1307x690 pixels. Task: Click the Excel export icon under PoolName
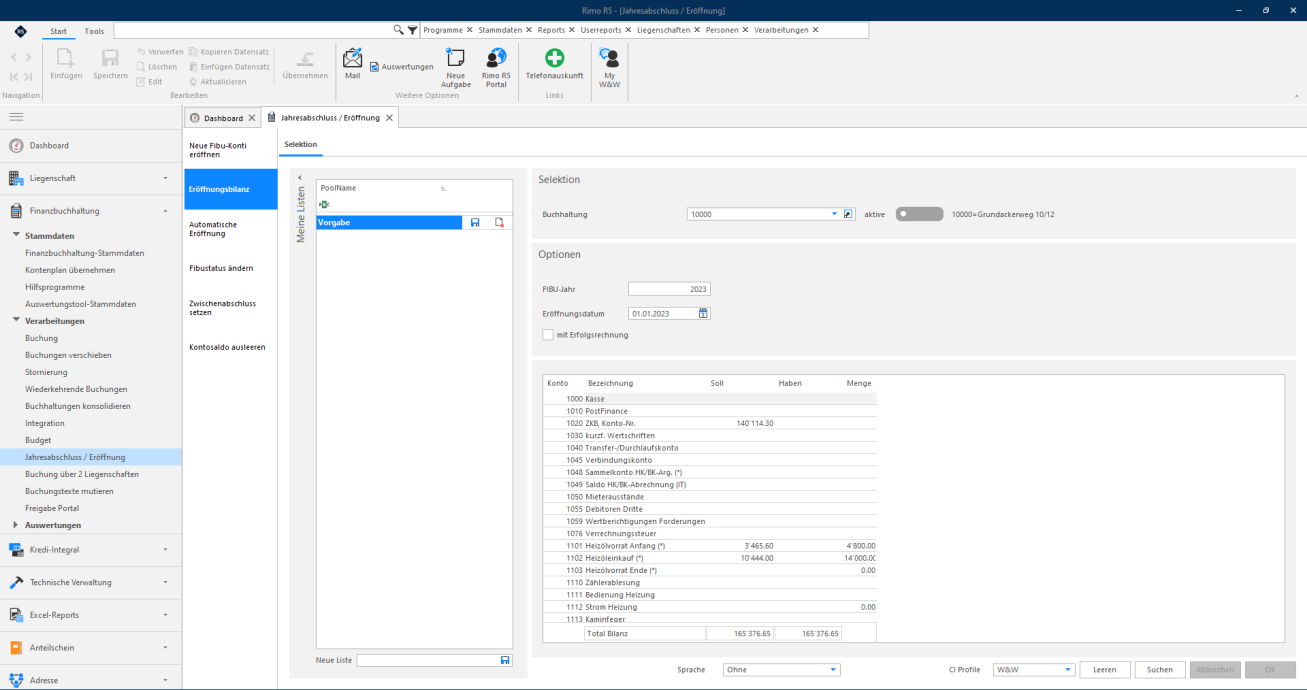[324, 204]
